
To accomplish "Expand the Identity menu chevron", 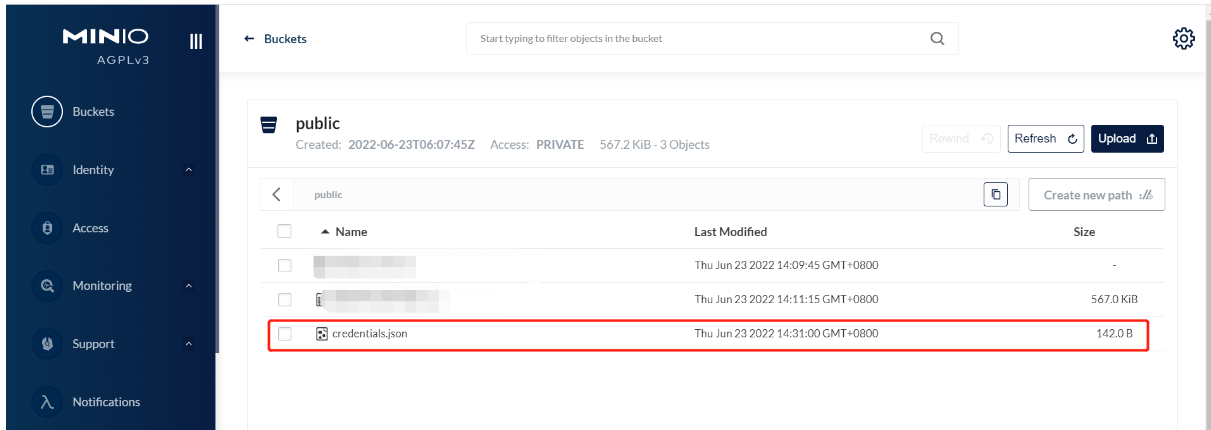I will 188,171.
